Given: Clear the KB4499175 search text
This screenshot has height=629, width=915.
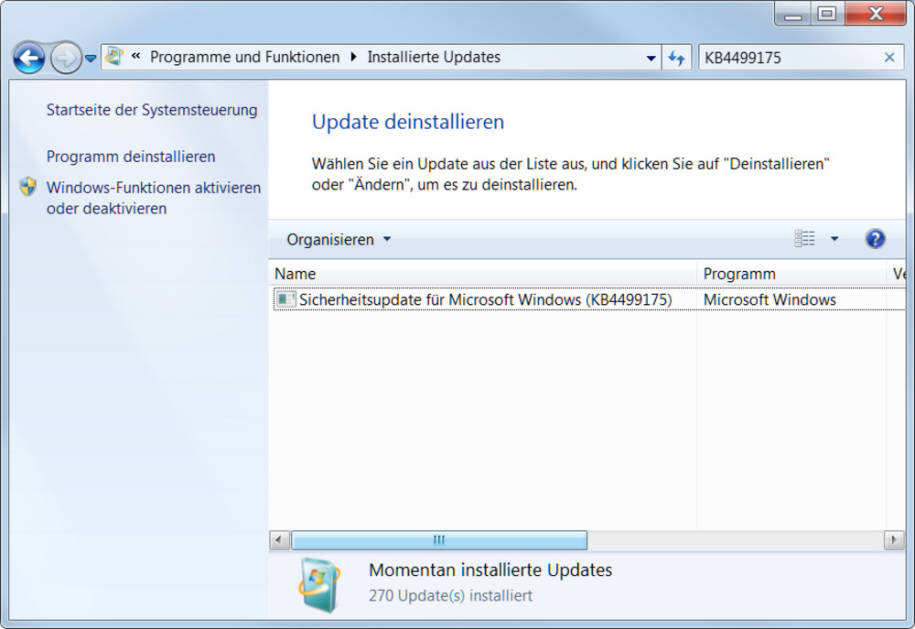Looking at the screenshot, I should (x=889, y=57).
